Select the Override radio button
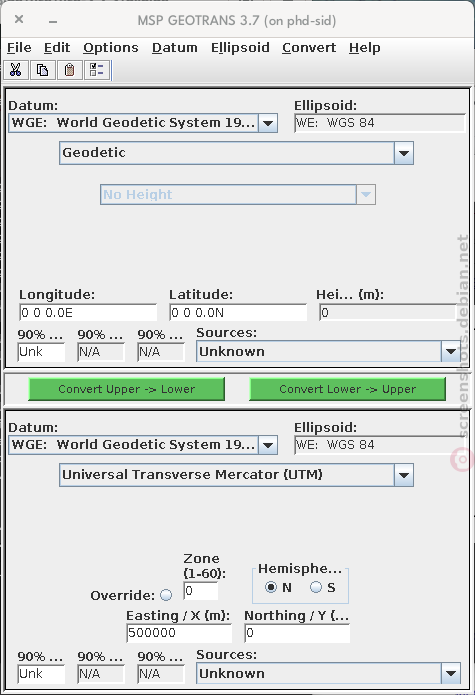The width and height of the screenshot is (475, 695). pos(166,595)
